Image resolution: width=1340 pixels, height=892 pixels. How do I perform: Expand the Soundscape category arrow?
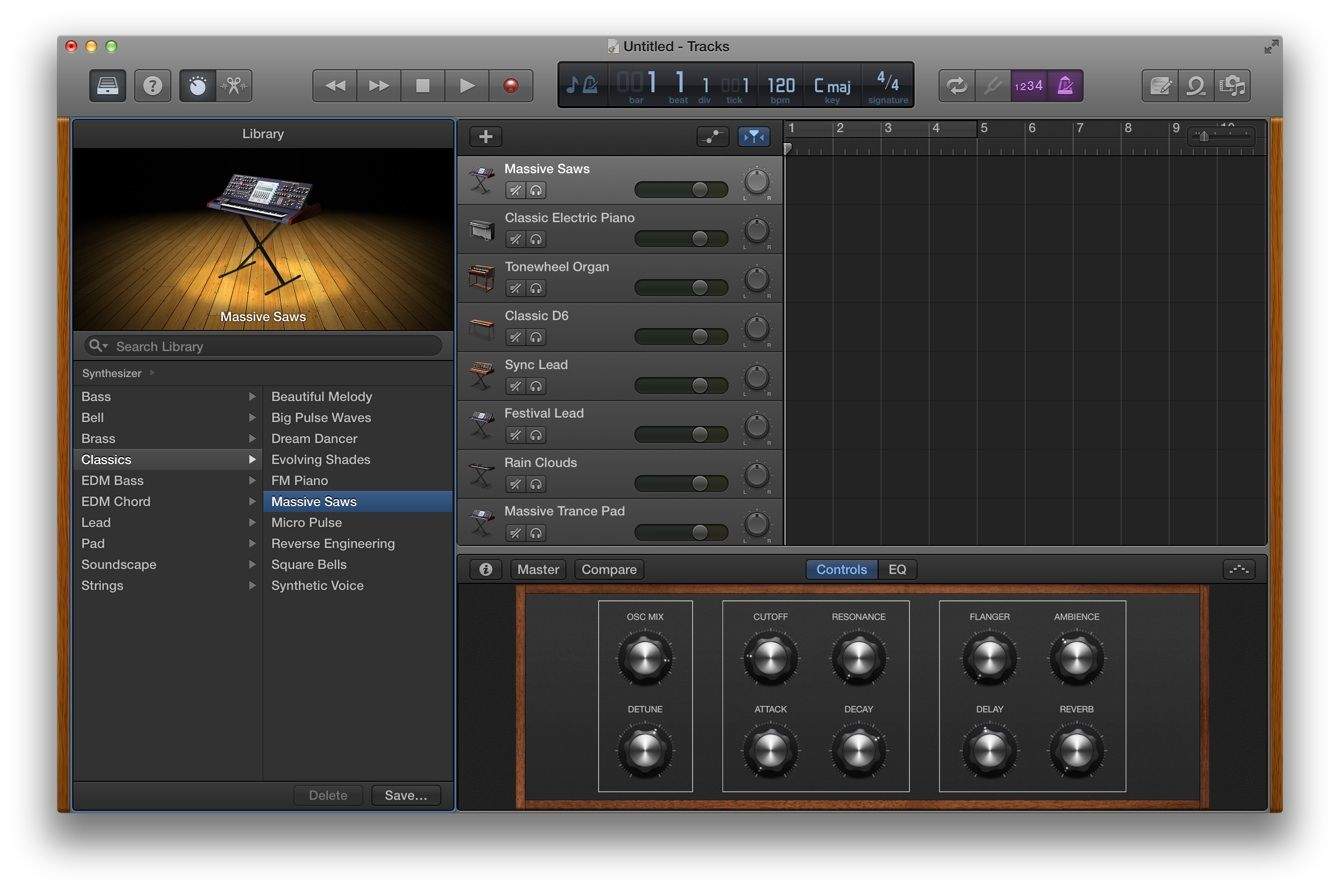click(252, 565)
